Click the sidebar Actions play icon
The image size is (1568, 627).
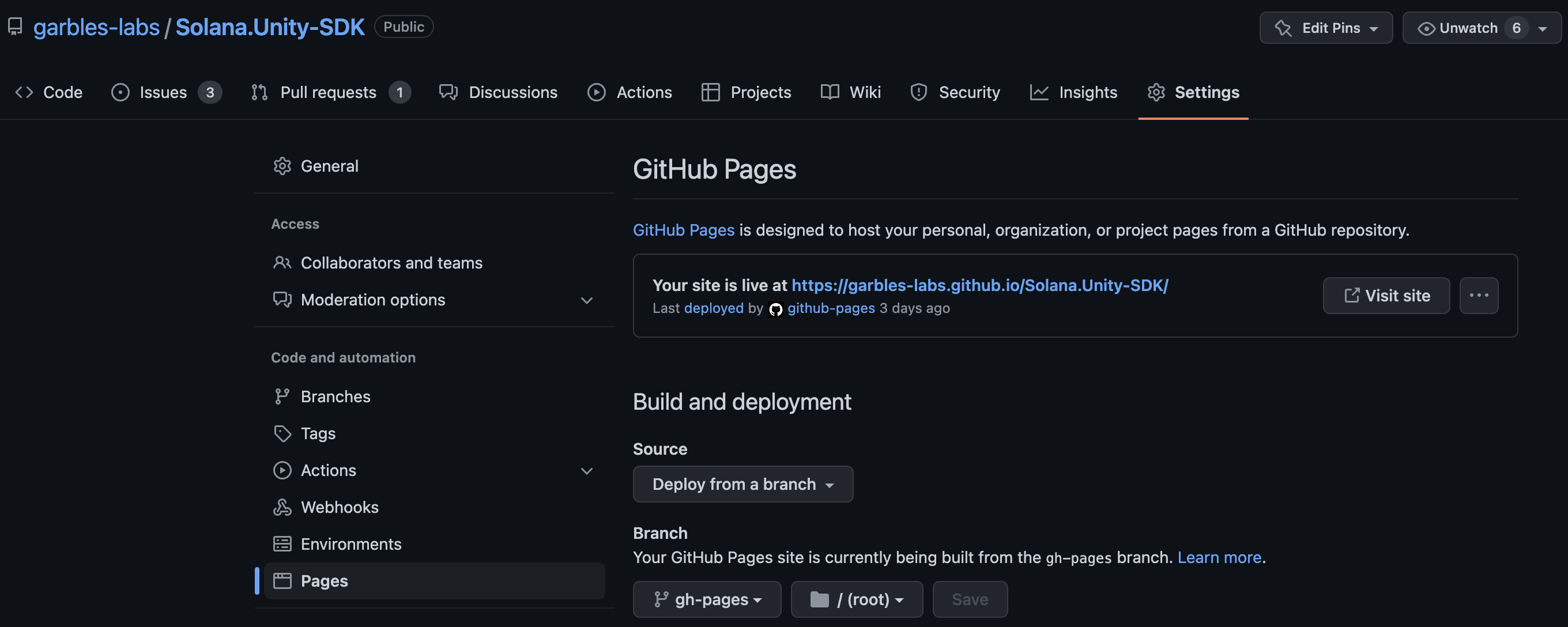tap(282, 470)
